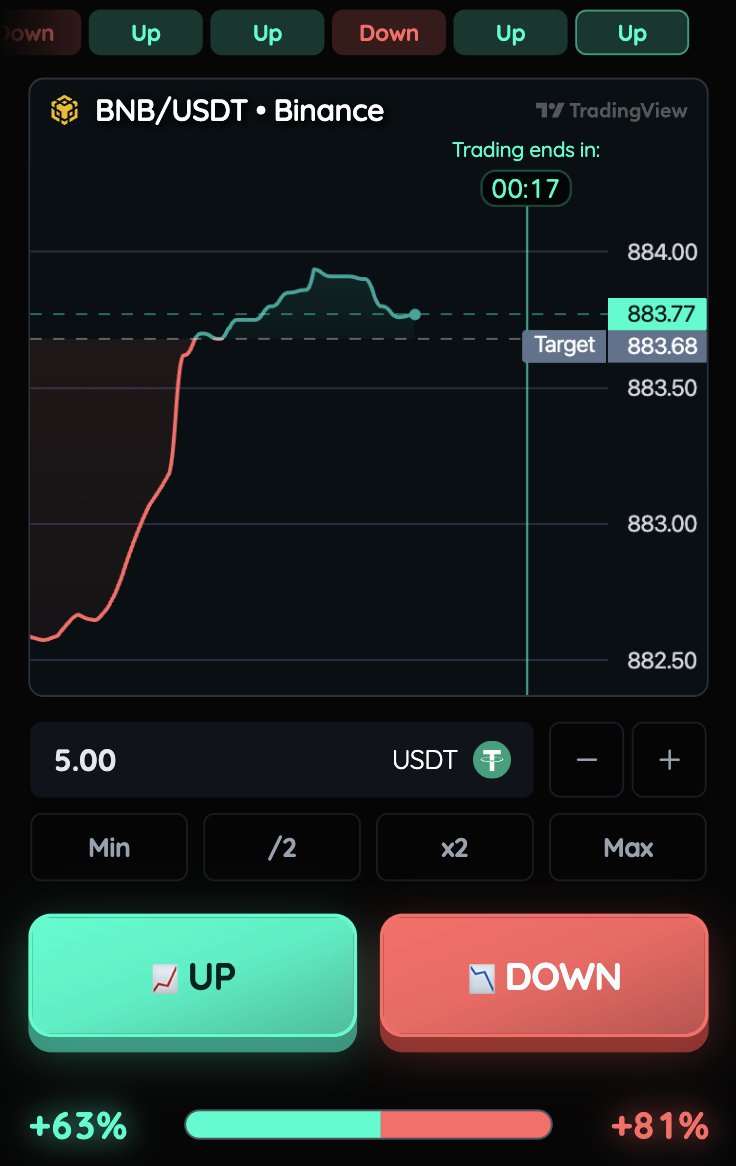
Task: Click the BNB coin logo icon
Action: (64, 111)
